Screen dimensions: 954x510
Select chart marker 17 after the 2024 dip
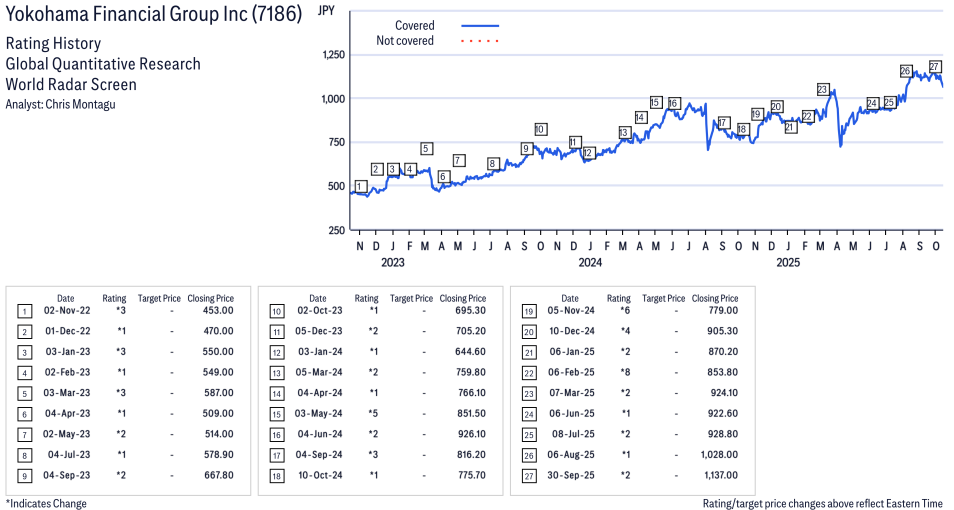pos(723,123)
